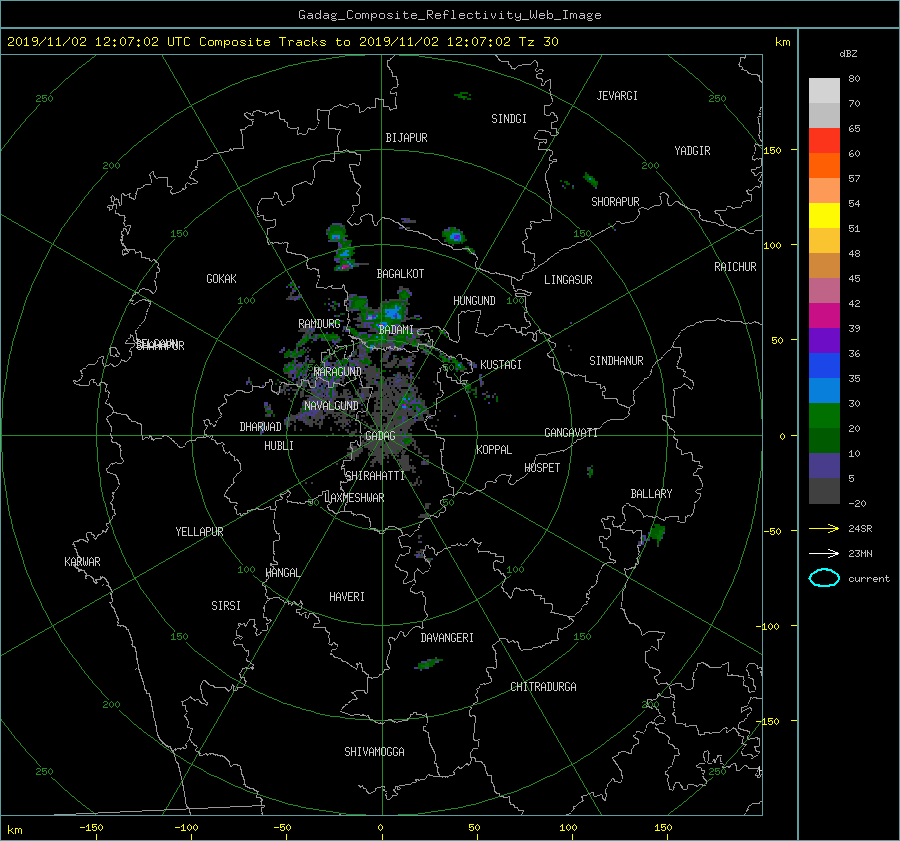900x841 pixels.
Task: Click the KOPPAL label
Action: (494, 450)
